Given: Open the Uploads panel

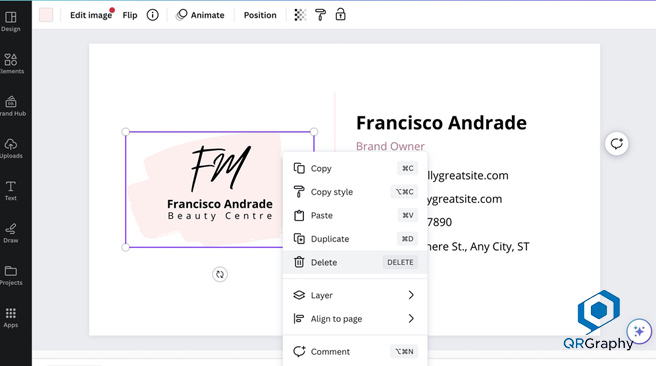Looking at the screenshot, I should tap(11, 148).
